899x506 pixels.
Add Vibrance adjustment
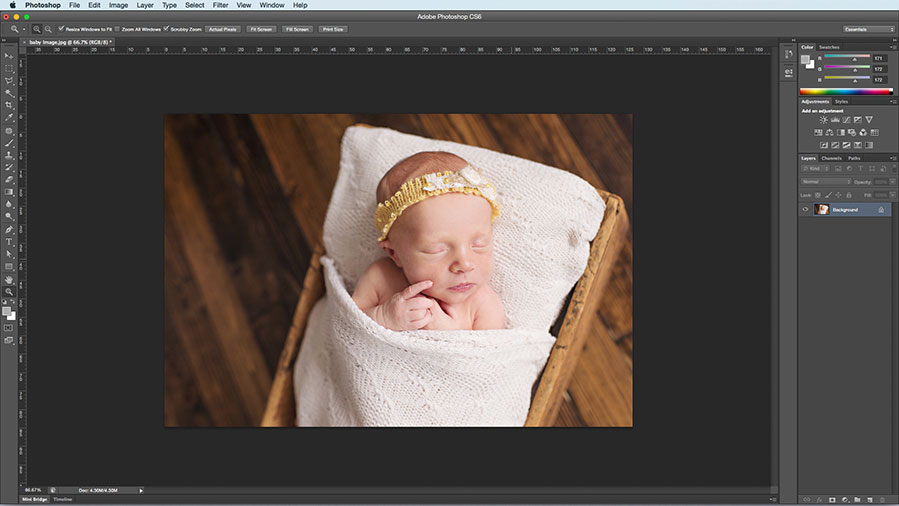click(x=869, y=120)
